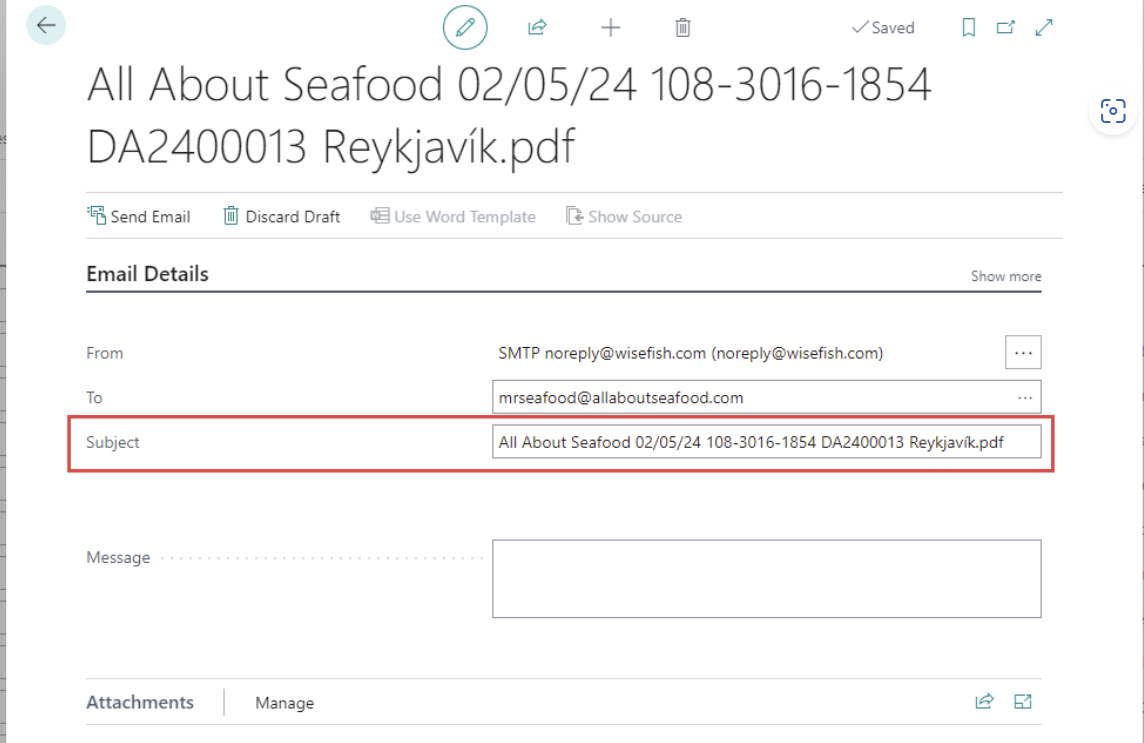Viewport: 1144px width, 743px height.
Task: Select Discard Draft action
Action: tap(281, 216)
